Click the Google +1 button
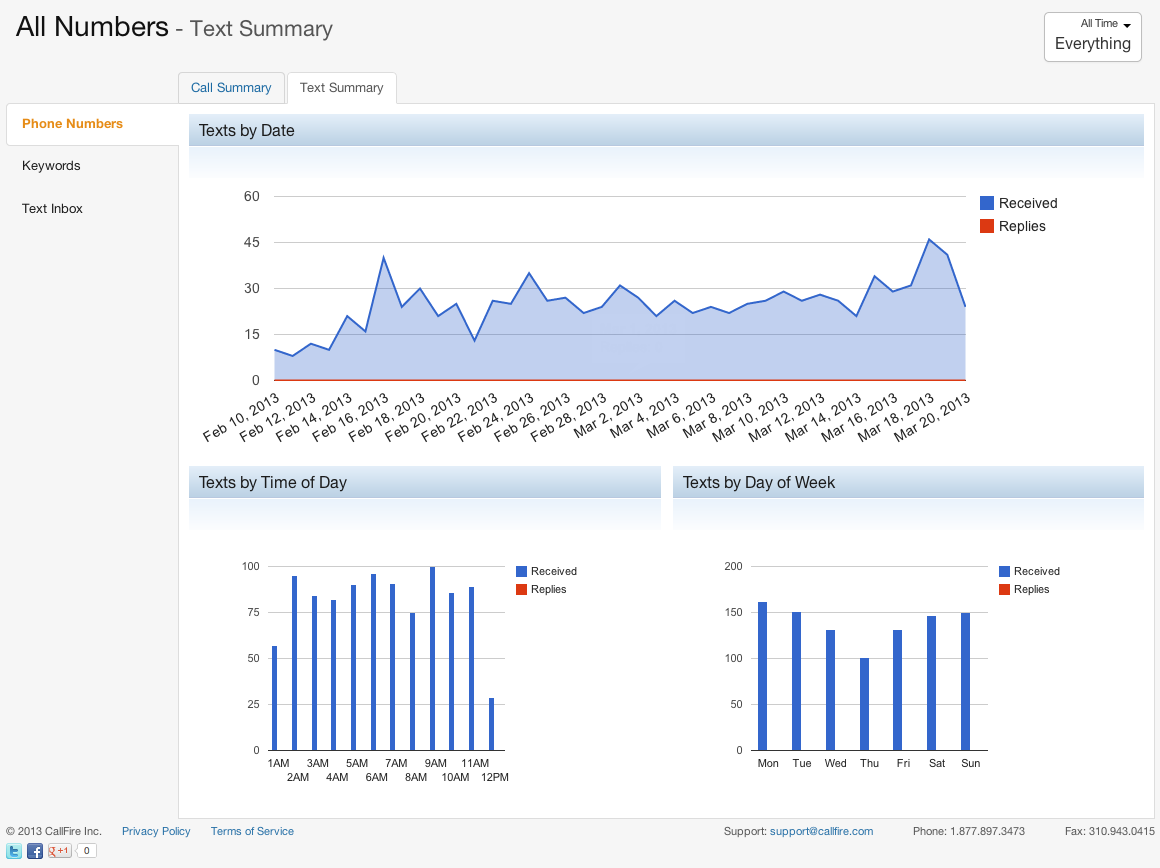The height and width of the screenshot is (868, 1160). point(60,851)
